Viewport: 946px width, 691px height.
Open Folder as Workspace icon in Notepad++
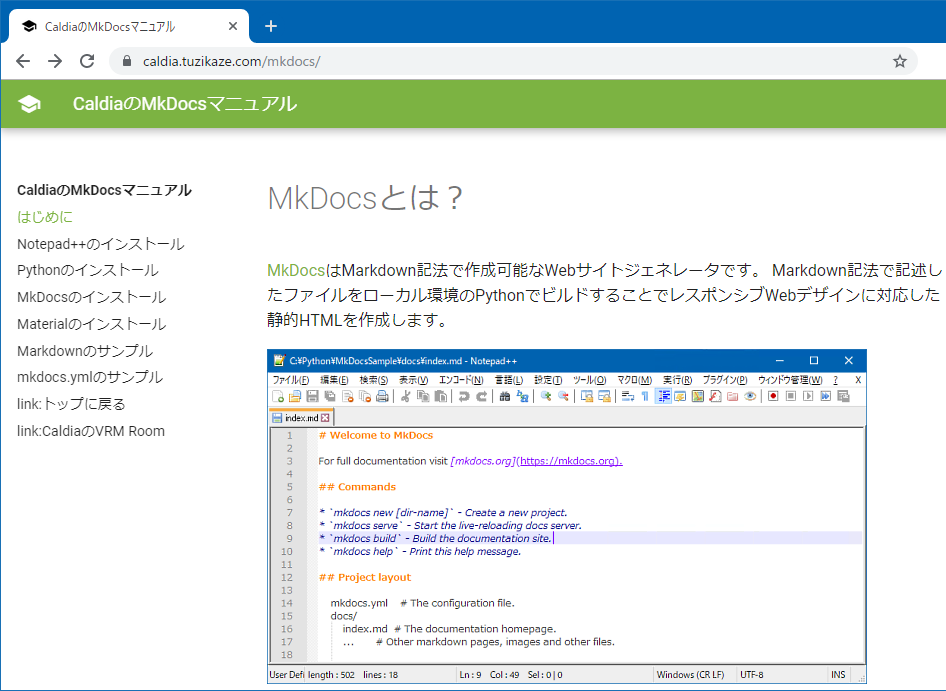pyautogui.click(x=732, y=396)
